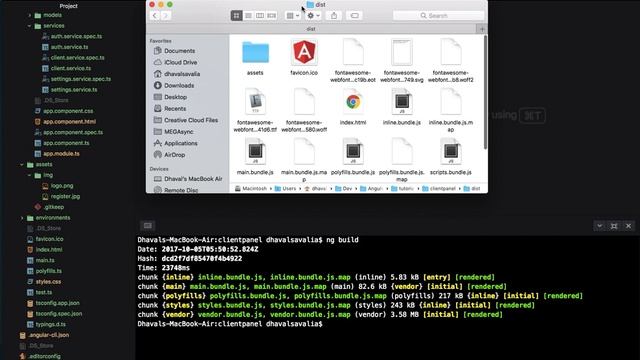
Task: Select the fontawesome-webfont .svg file icon
Action: click(x=402, y=52)
